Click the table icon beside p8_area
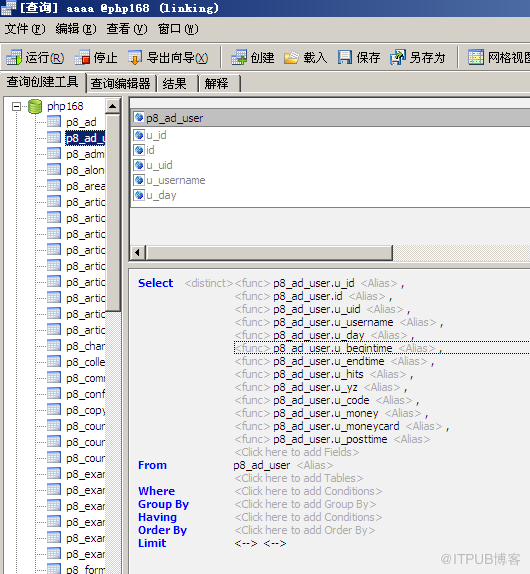The image size is (530, 574). 54,186
